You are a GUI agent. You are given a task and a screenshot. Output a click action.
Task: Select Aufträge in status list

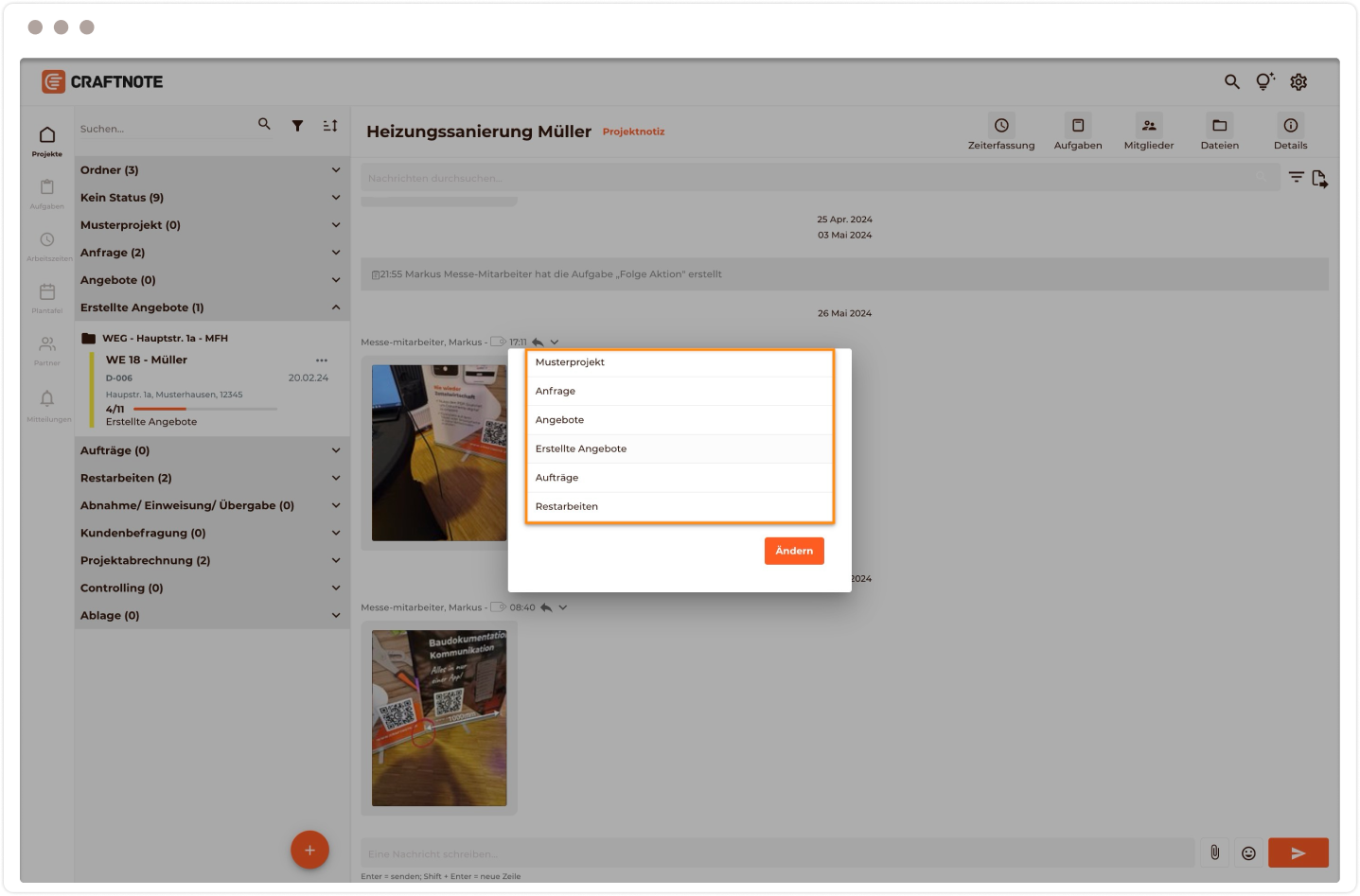pyautogui.click(x=556, y=478)
